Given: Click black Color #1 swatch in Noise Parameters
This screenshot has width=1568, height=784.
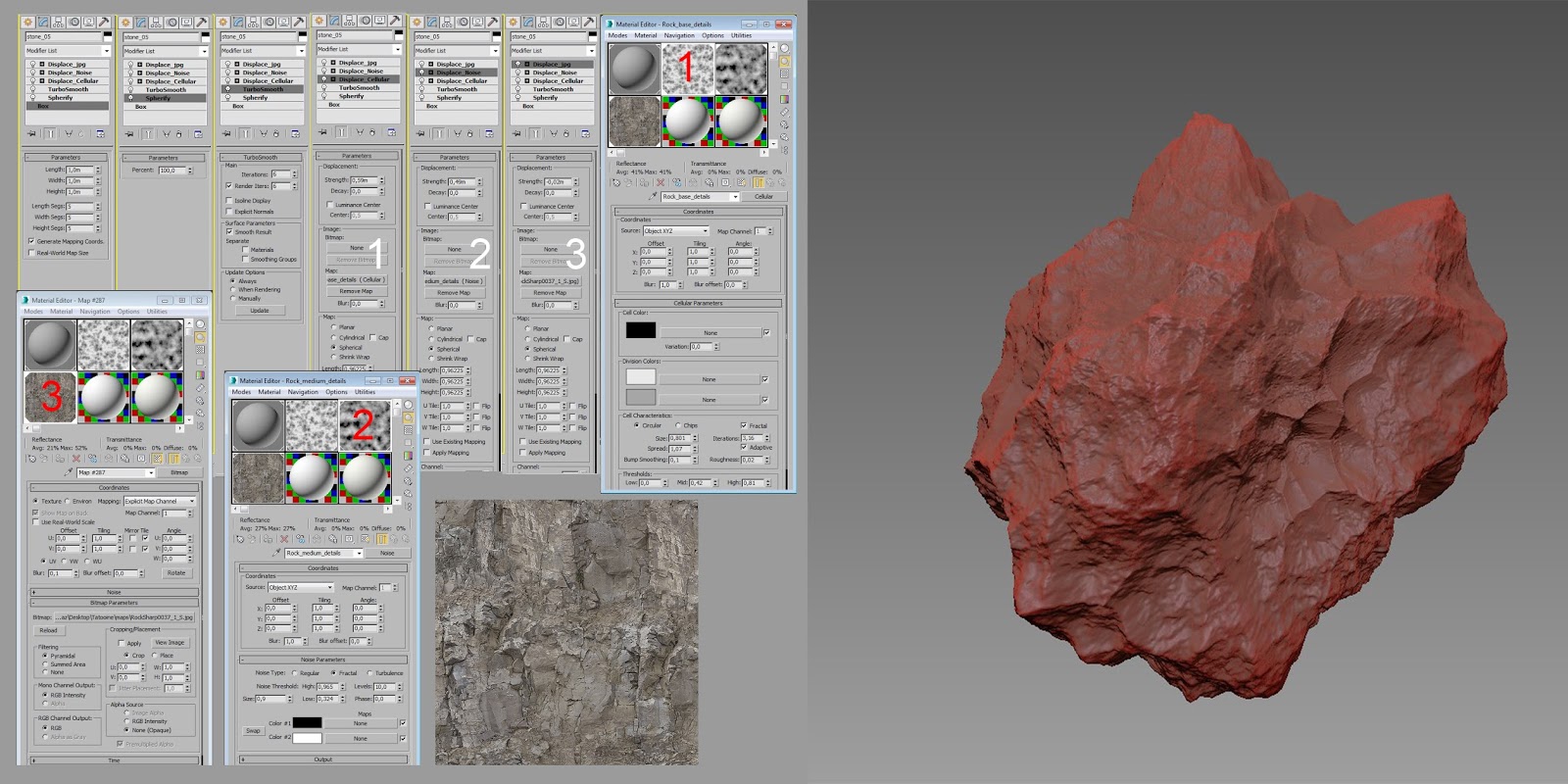Looking at the screenshot, I should pyautogui.click(x=308, y=723).
